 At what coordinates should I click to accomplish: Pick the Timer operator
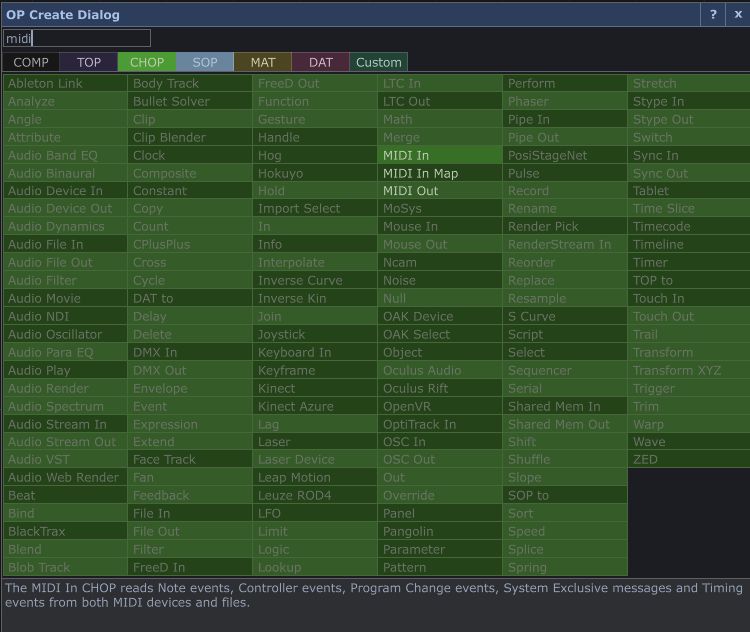pyautogui.click(x=689, y=262)
